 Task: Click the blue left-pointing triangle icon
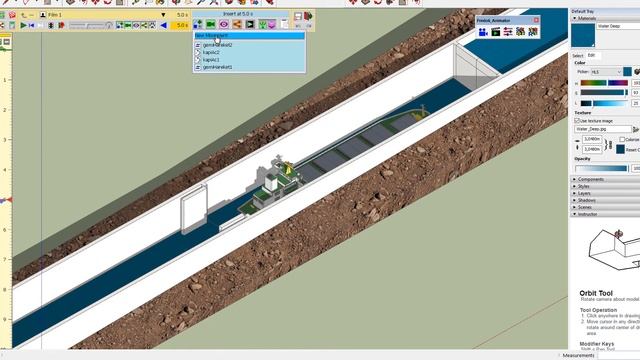[163, 25]
